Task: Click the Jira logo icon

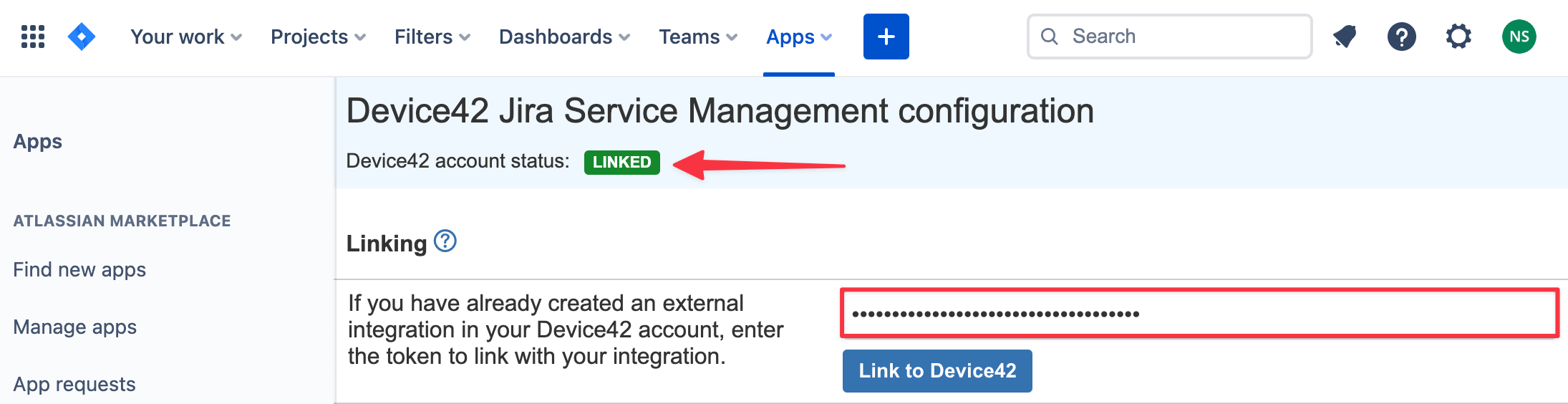Action: pyautogui.click(x=82, y=37)
